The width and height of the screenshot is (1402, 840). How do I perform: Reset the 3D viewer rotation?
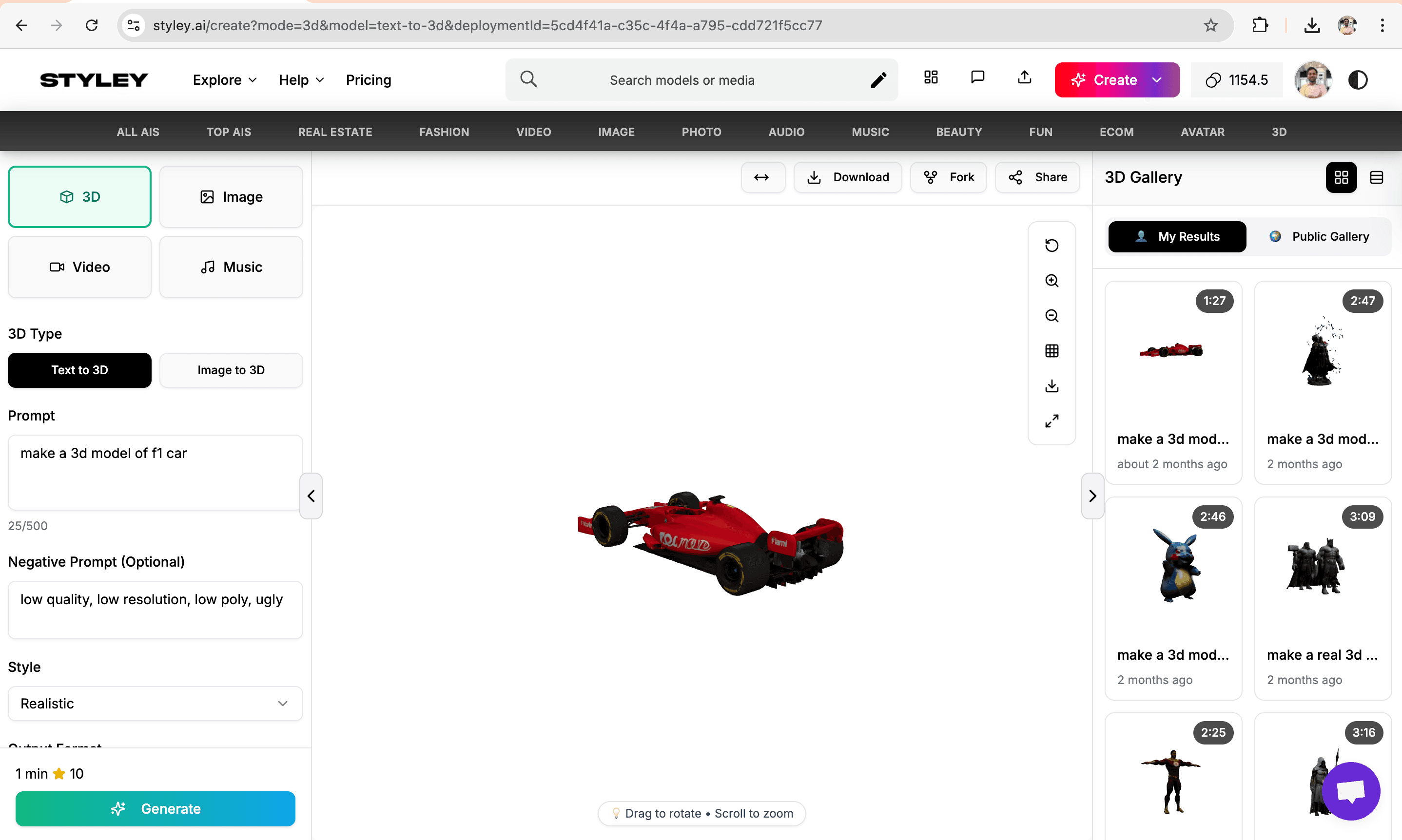(x=1051, y=245)
